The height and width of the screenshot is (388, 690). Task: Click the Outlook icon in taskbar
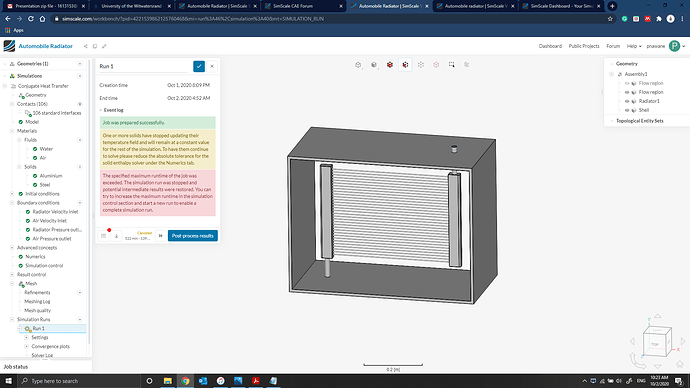click(x=203, y=381)
